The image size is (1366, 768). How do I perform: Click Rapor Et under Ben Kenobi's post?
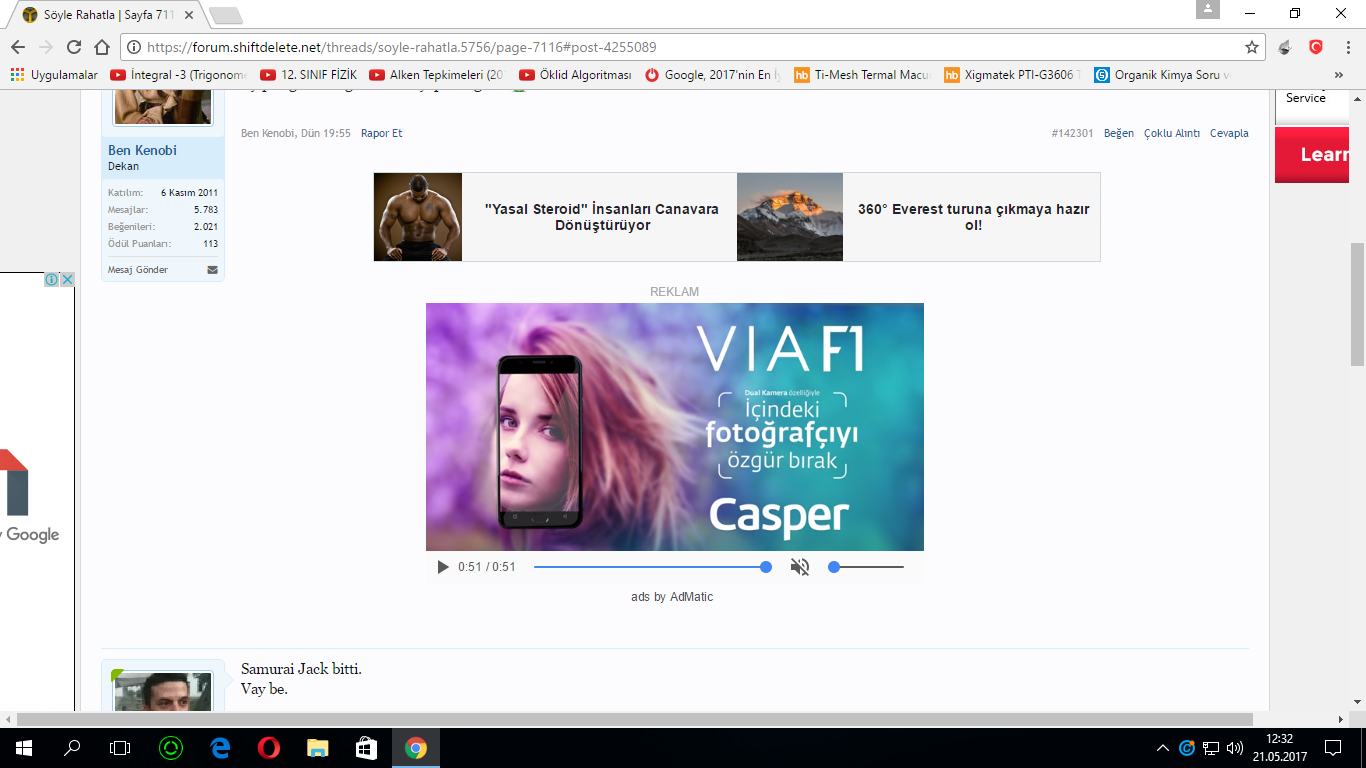tap(381, 133)
